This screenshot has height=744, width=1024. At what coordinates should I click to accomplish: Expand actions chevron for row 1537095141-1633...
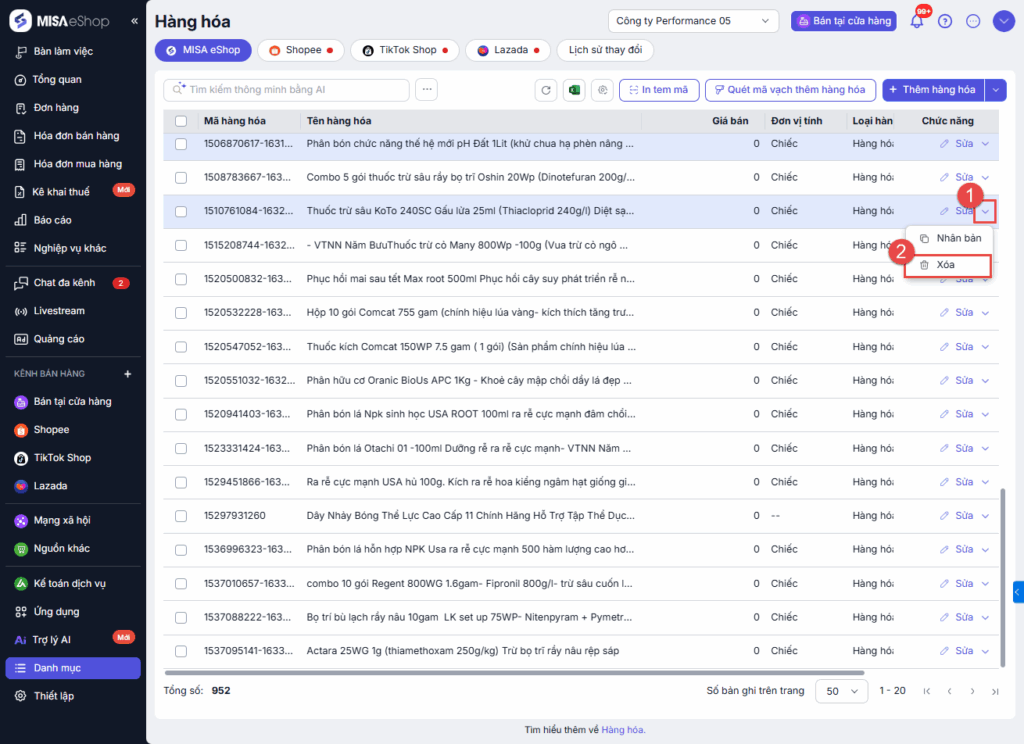(985, 651)
